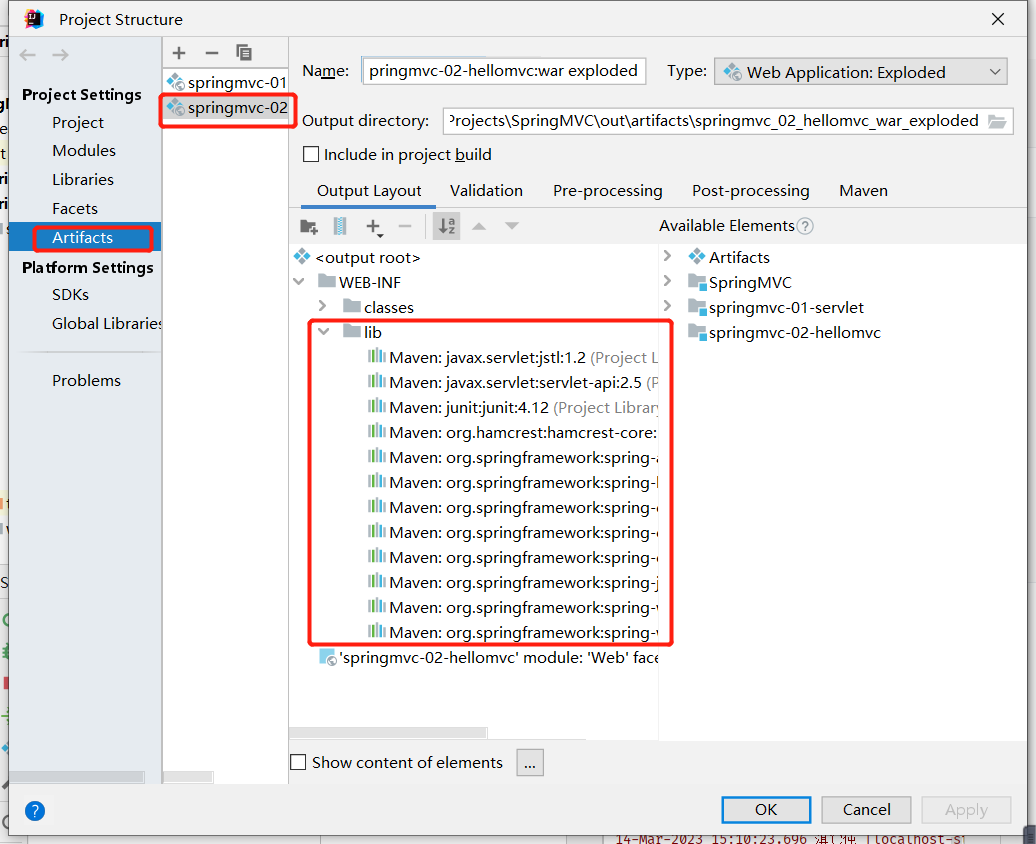Select Maven javax.servlet:jstl:1.2 library
1036x844 pixels.
tap(512, 358)
